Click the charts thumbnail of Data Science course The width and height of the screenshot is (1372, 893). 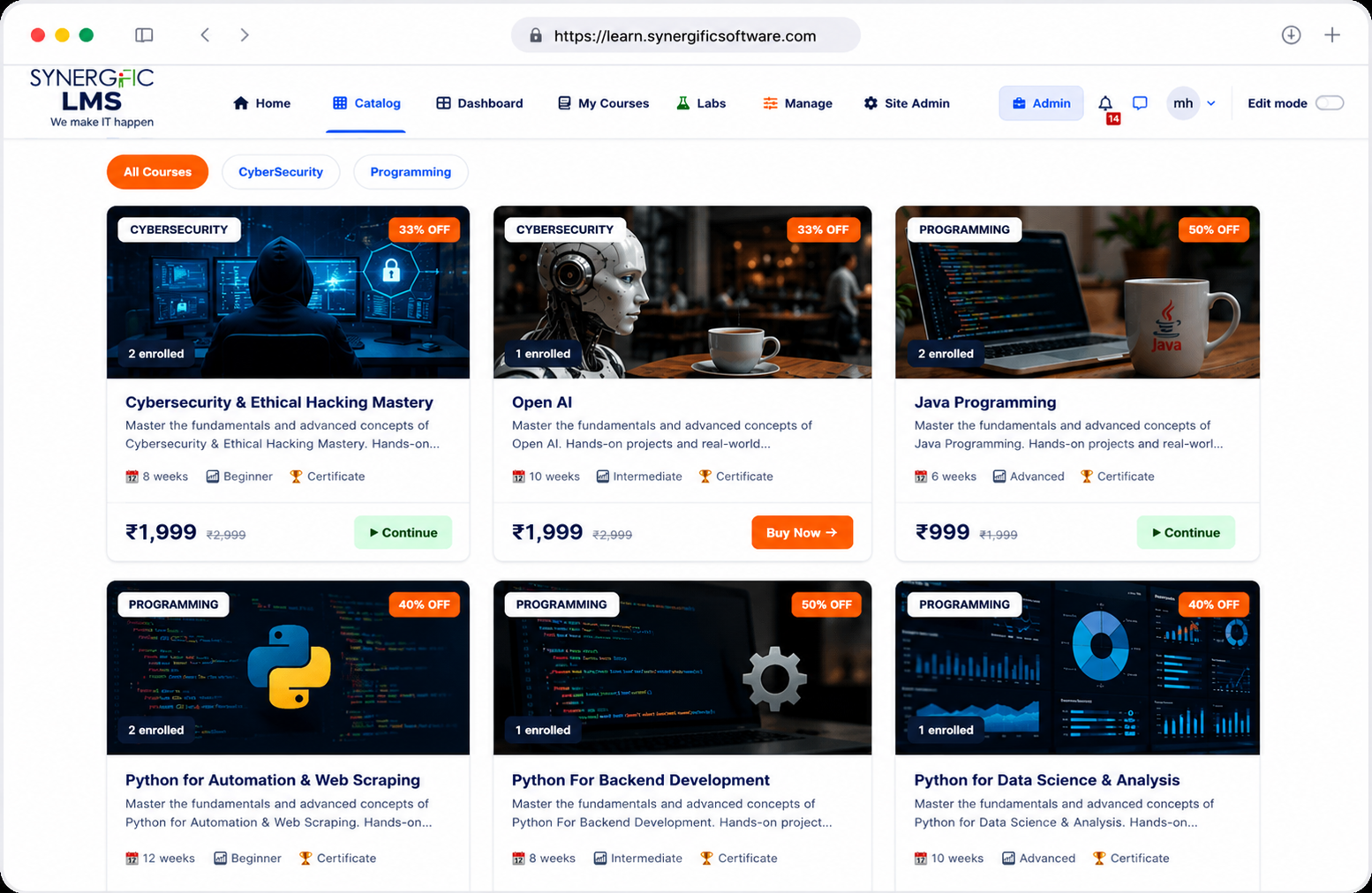pyautogui.click(x=1077, y=668)
